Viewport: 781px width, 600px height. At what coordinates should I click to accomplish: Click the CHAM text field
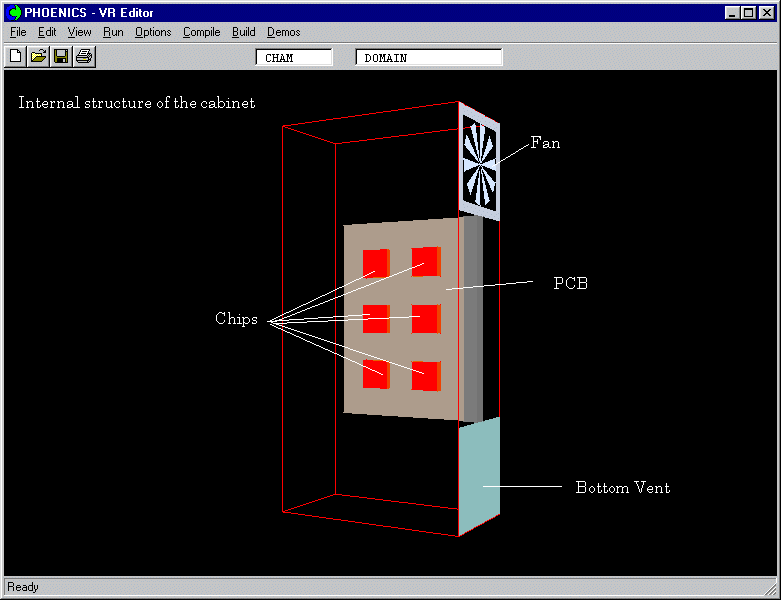click(294, 58)
